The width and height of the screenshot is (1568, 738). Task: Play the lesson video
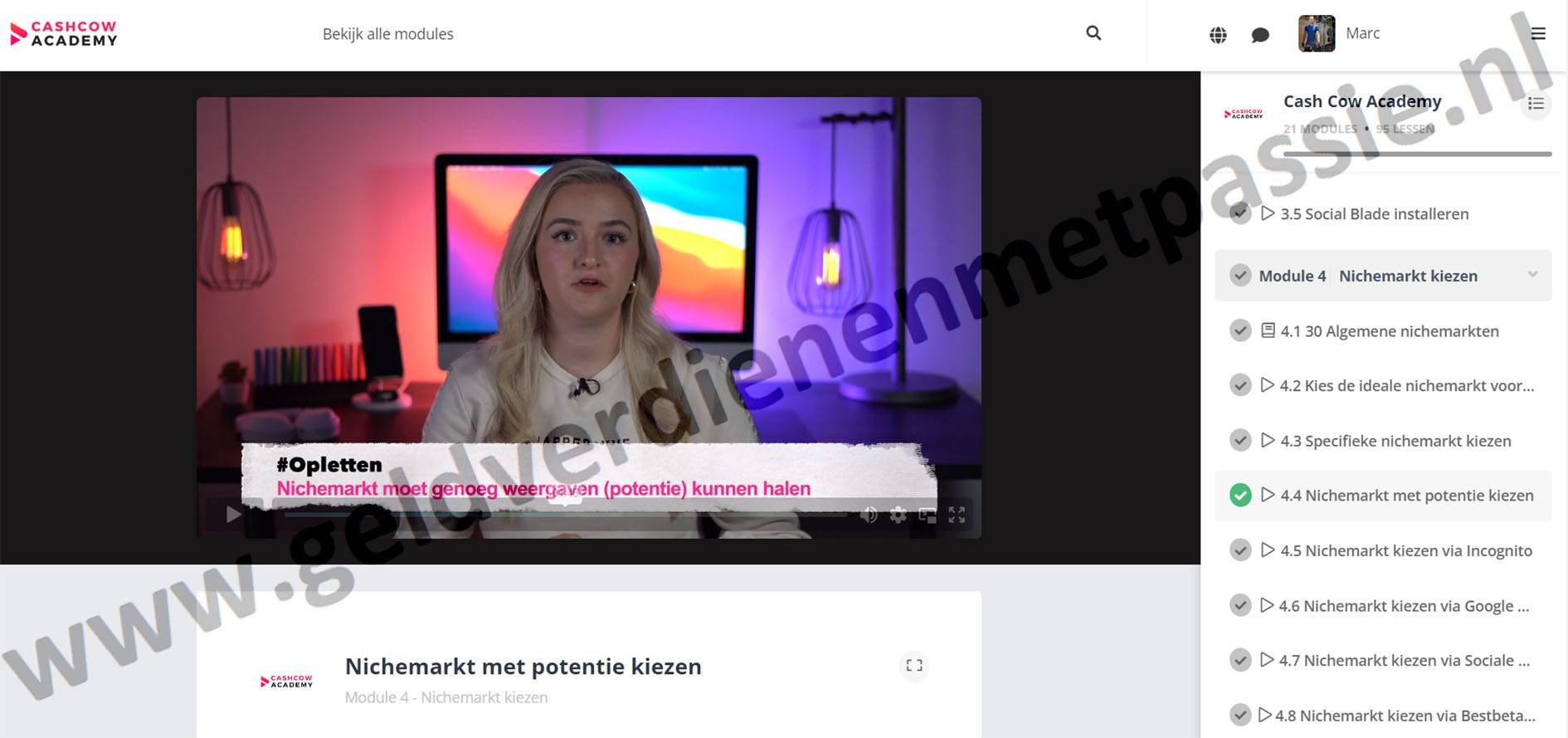tap(234, 515)
